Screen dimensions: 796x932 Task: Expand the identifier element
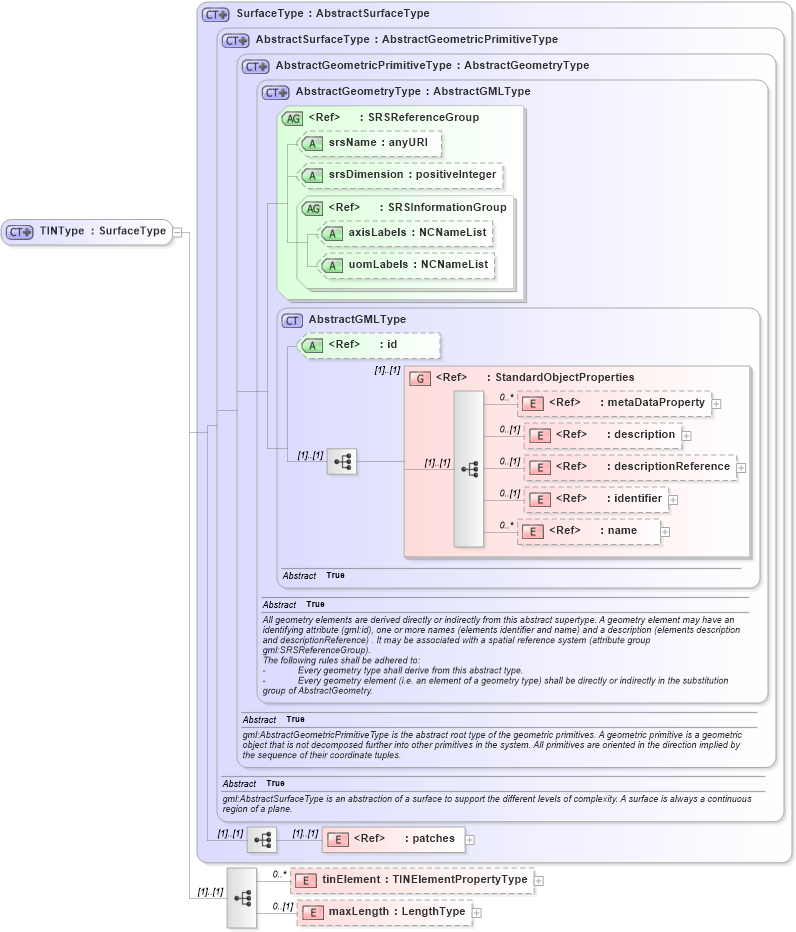coord(673,500)
